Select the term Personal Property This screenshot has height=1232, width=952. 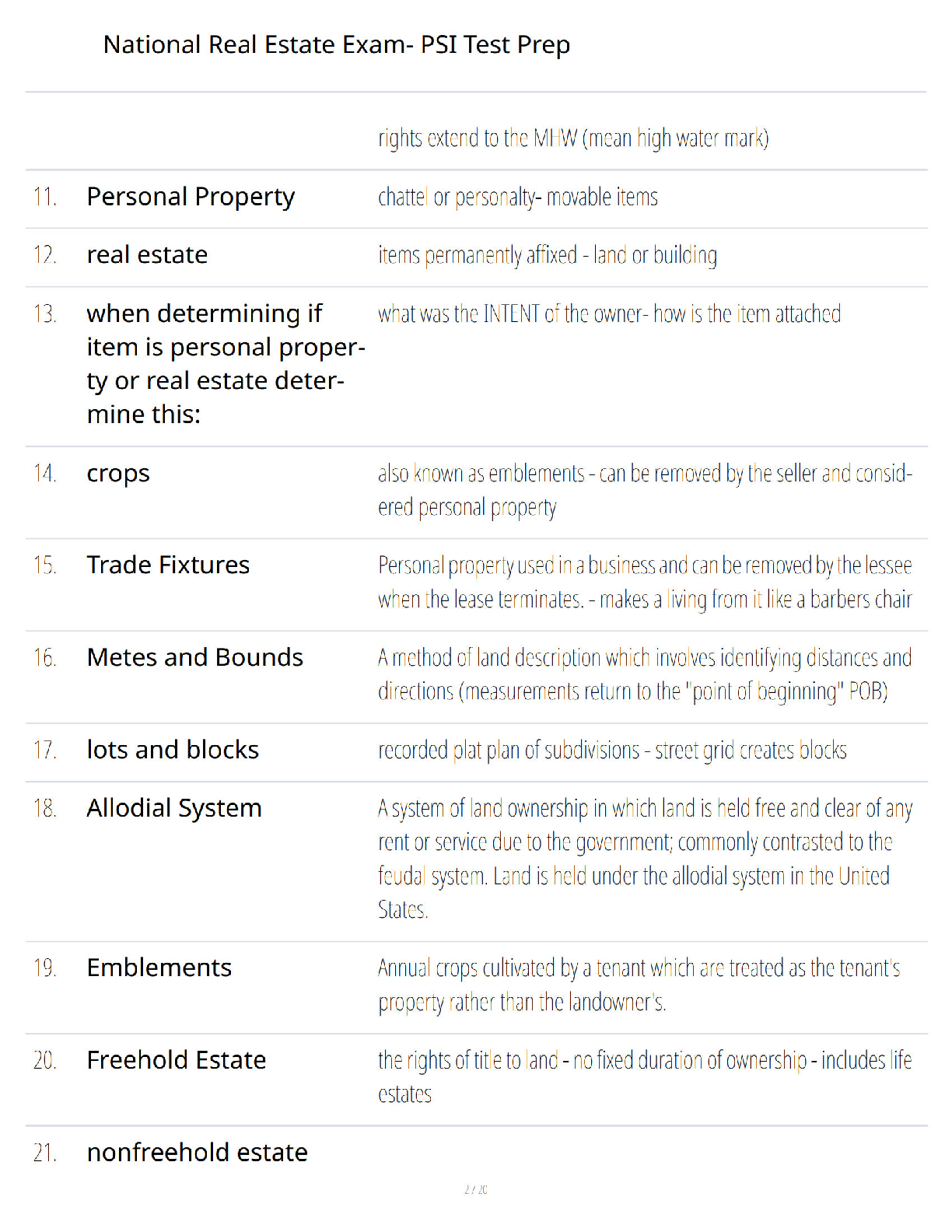point(191,198)
